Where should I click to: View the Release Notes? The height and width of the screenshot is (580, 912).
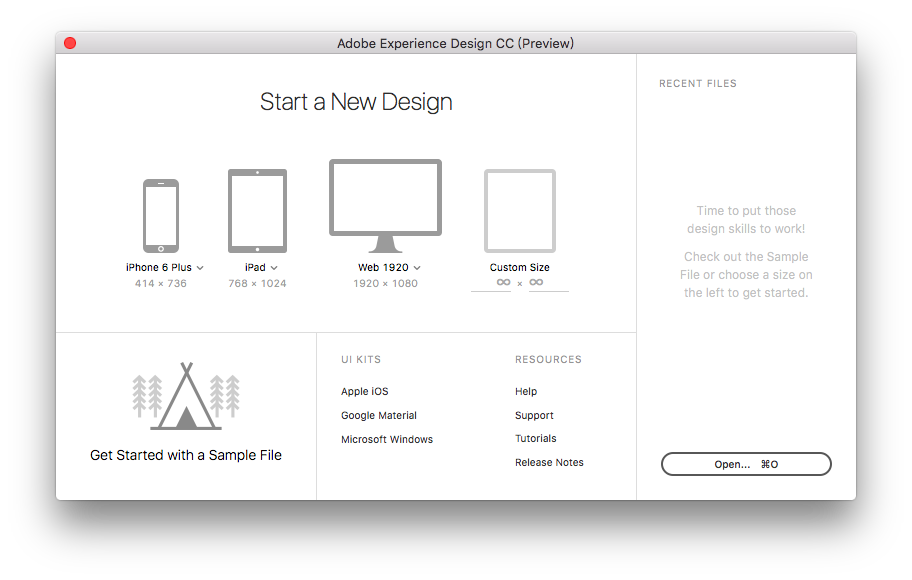click(549, 462)
